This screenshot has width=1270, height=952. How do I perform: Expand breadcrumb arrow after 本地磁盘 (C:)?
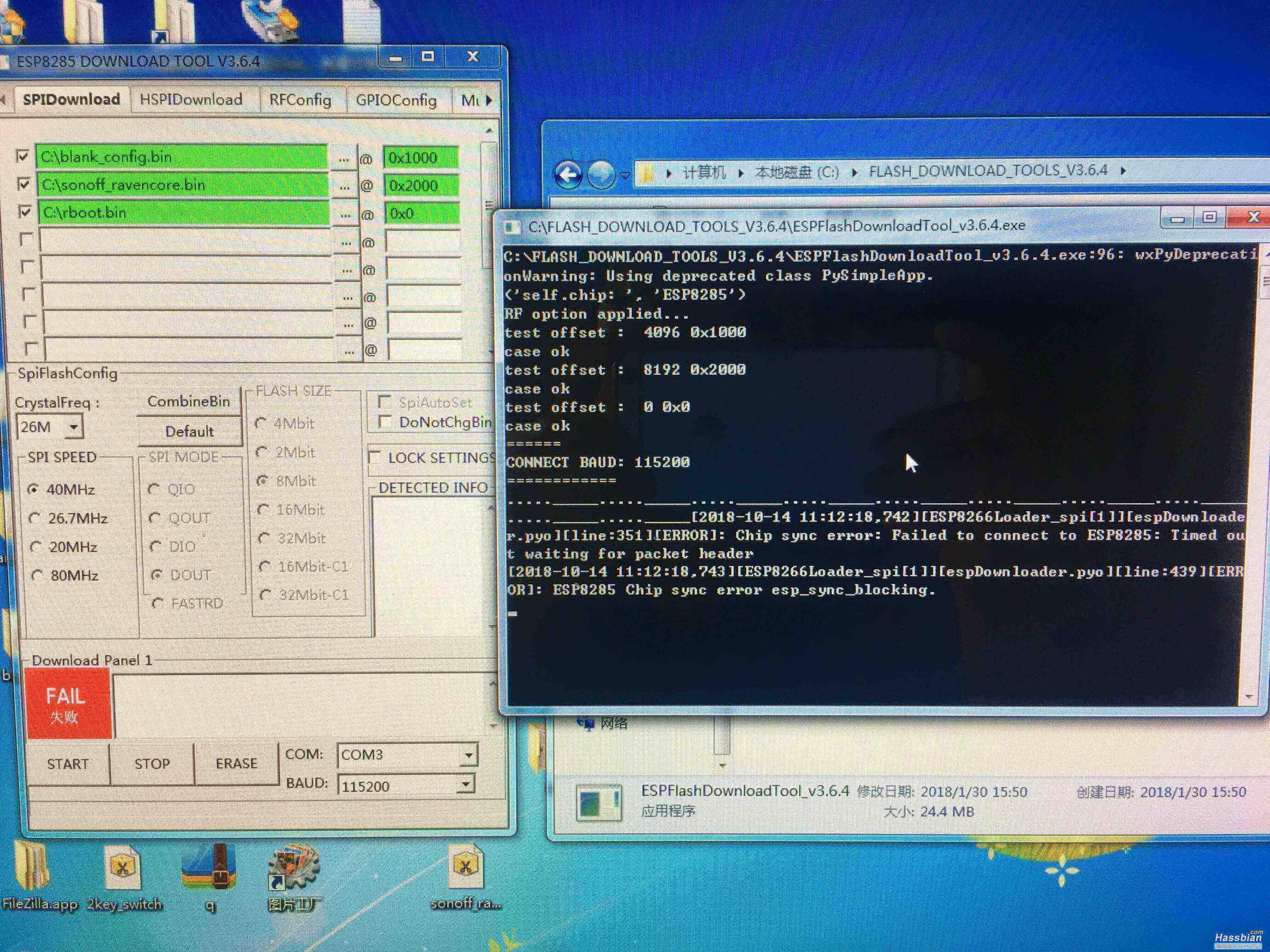[x=855, y=172]
